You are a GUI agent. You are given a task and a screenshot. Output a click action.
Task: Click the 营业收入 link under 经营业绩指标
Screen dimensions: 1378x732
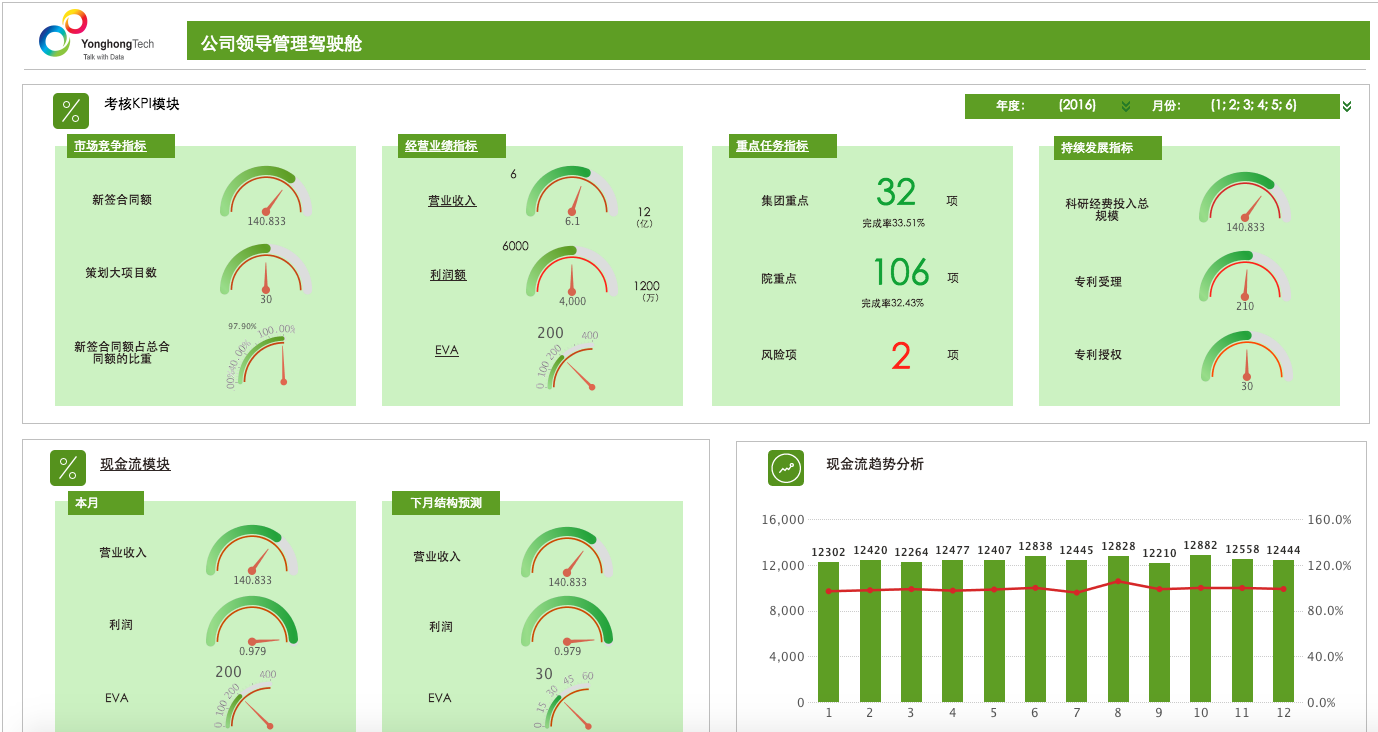452,201
